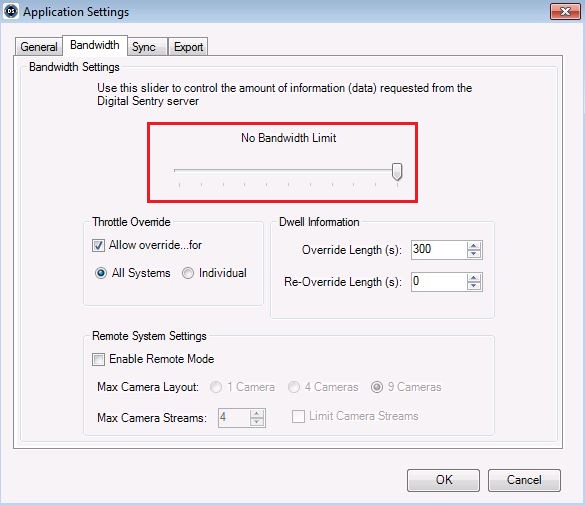Click the 'Re-Override Length (s):' label

click(x=343, y=282)
